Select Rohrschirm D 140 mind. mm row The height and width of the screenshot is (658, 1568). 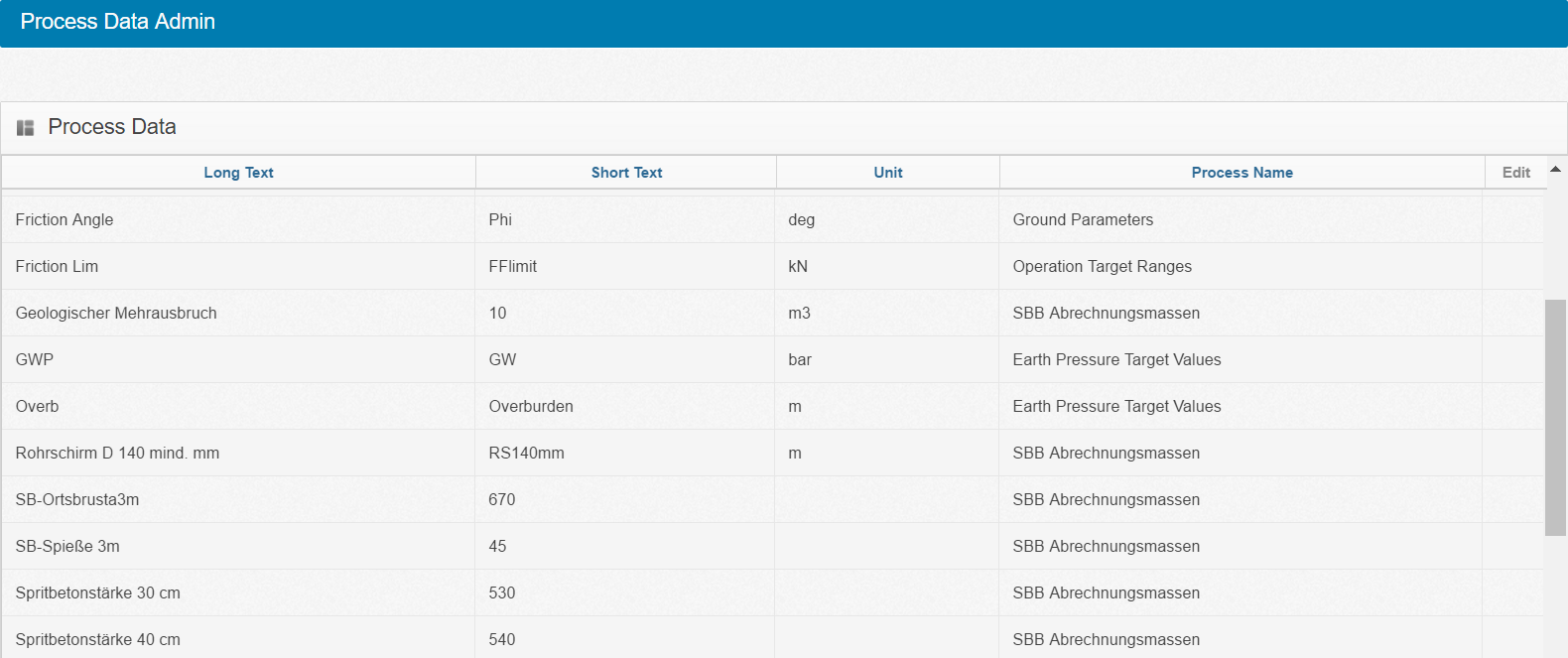(x=117, y=454)
